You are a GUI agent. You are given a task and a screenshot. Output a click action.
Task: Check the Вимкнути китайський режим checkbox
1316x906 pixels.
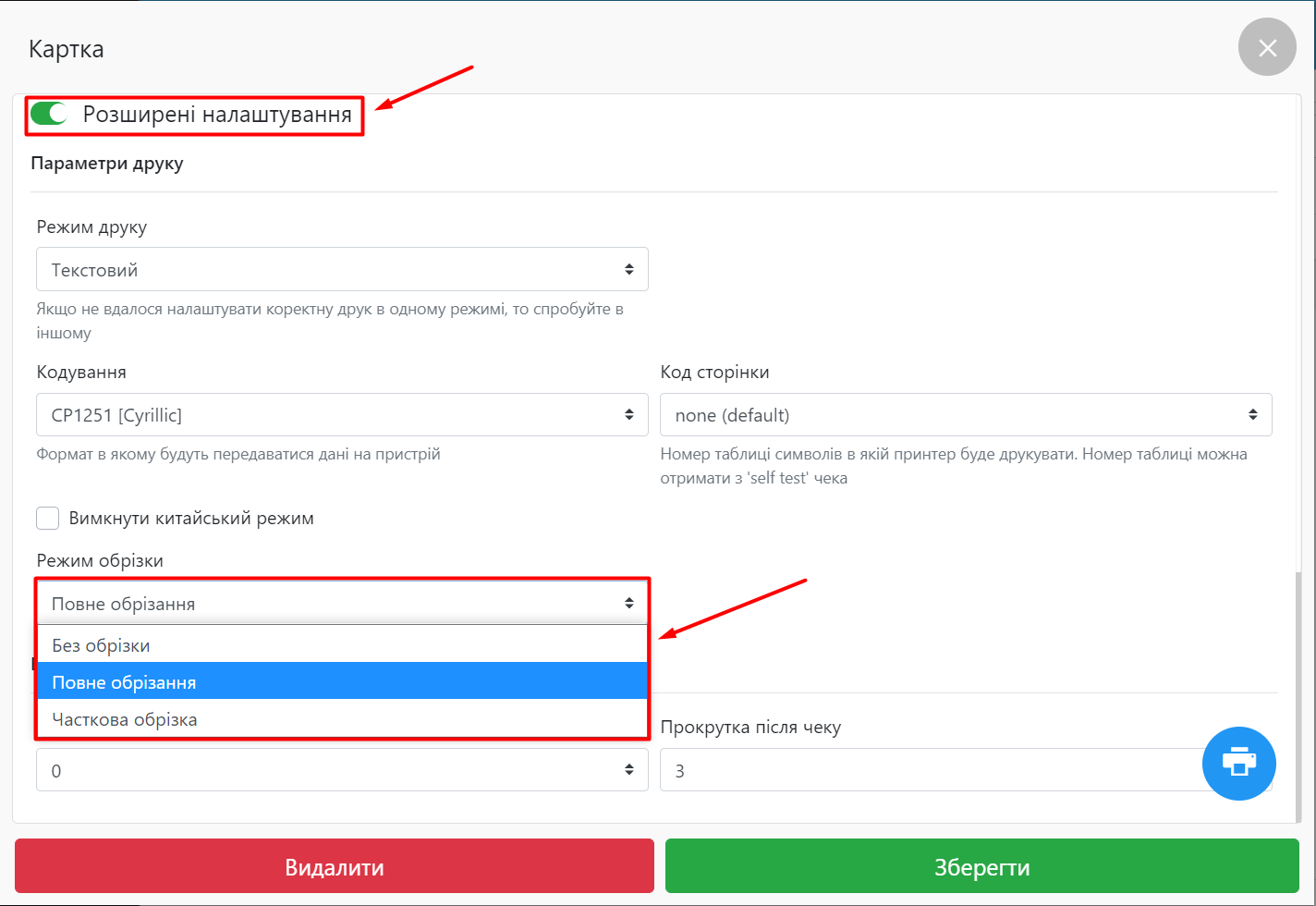coord(48,518)
